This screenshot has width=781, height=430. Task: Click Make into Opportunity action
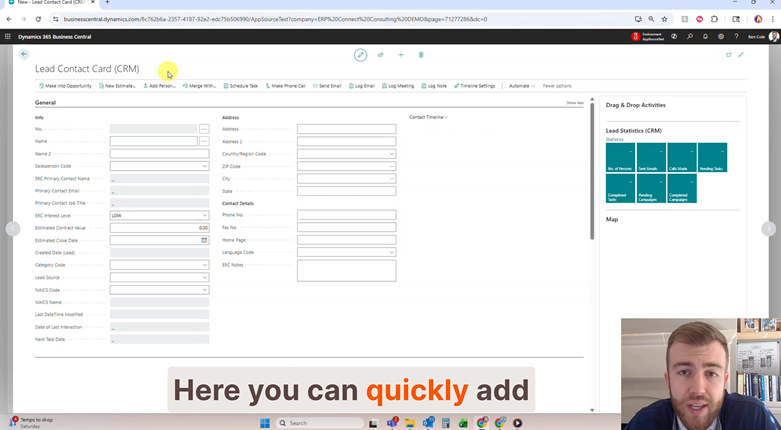(x=65, y=86)
